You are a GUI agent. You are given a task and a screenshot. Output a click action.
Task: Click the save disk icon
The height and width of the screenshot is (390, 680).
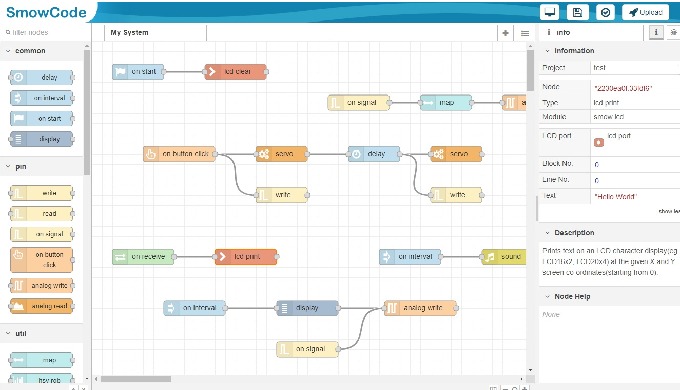(x=577, y=12)
